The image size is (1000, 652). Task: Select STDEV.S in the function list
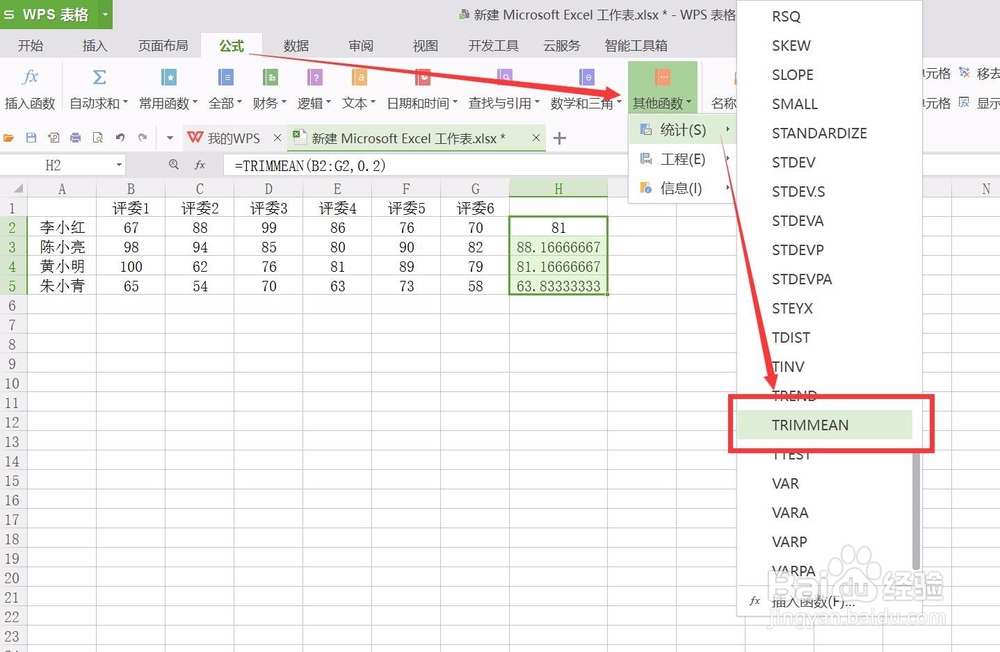click(x=798, y=191)
